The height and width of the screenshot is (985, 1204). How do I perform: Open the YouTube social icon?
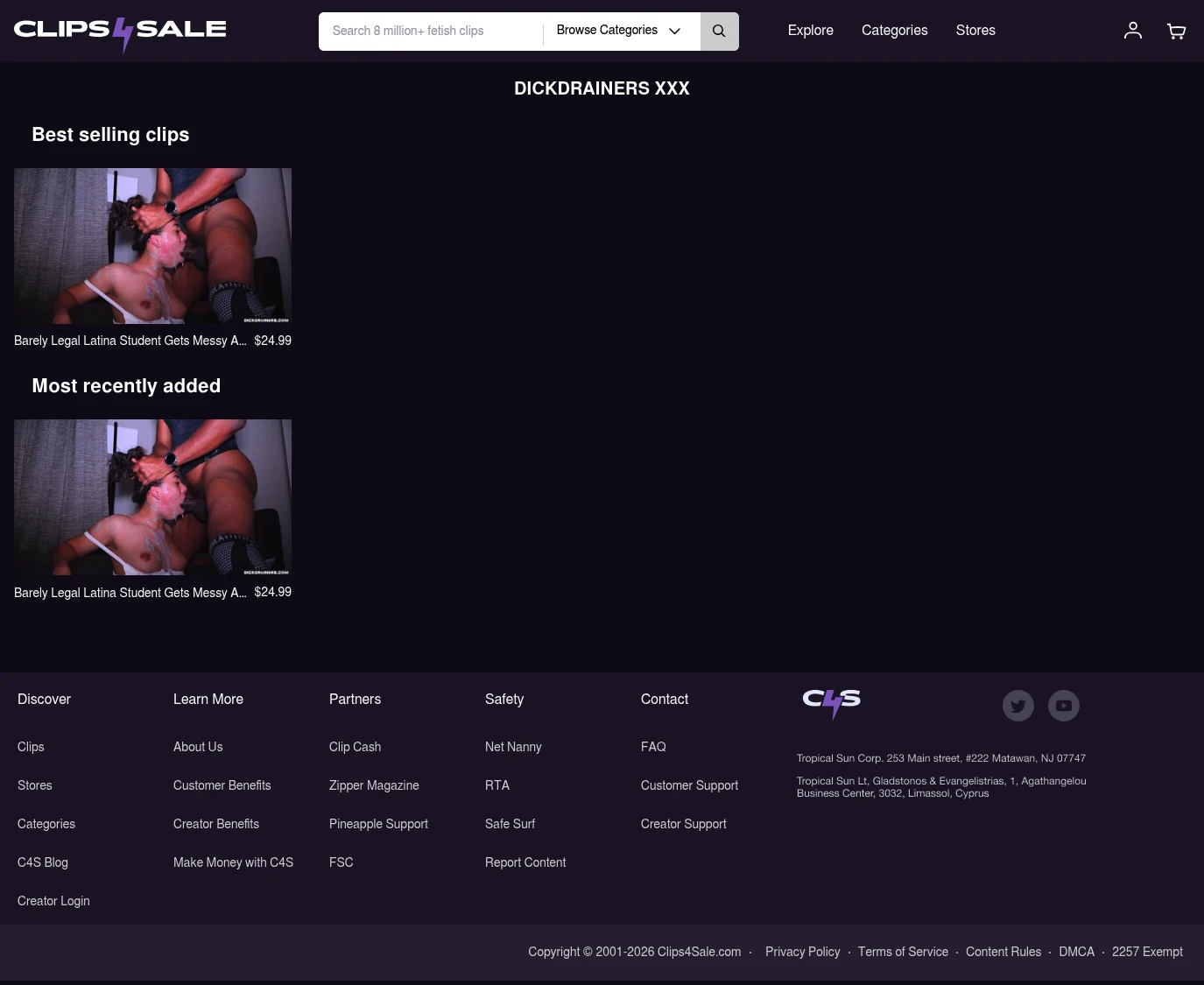[x=1064, y=706]
